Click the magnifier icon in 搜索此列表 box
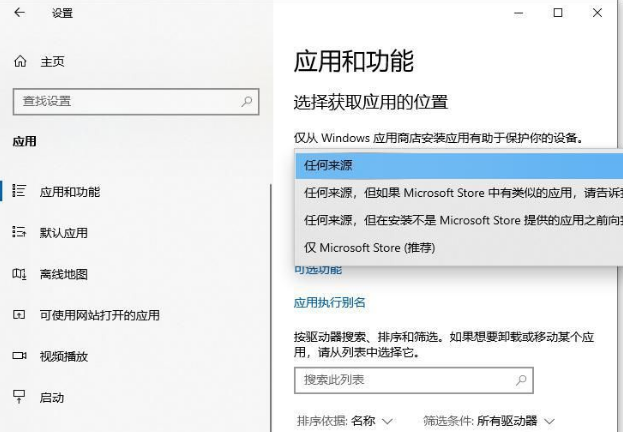 (521, 380)
